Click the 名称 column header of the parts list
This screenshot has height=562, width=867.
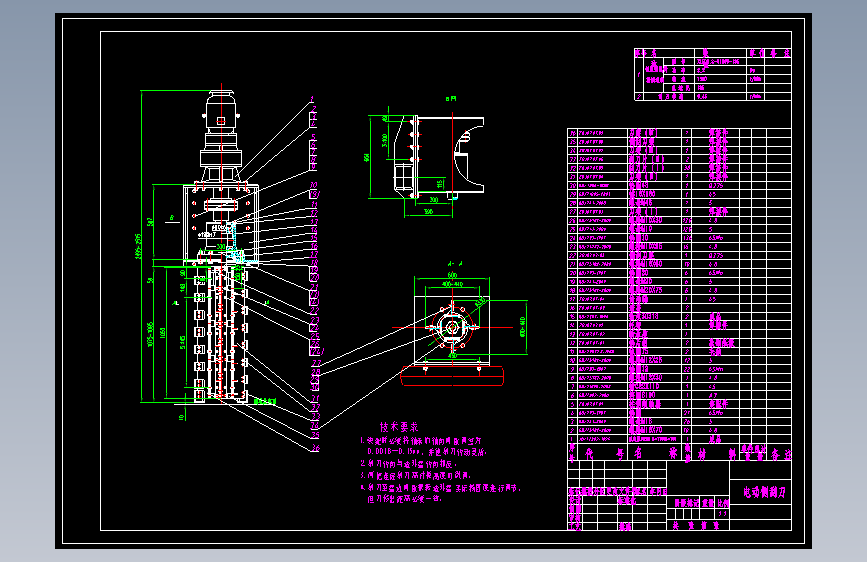(655, 454)
